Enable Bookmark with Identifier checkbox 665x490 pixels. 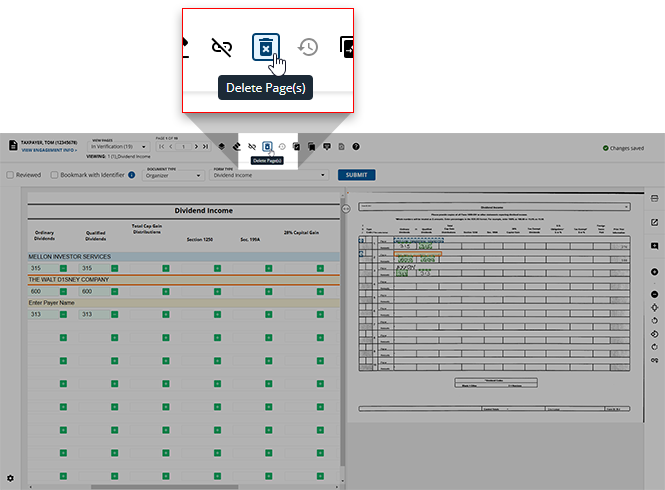(53, 175)
